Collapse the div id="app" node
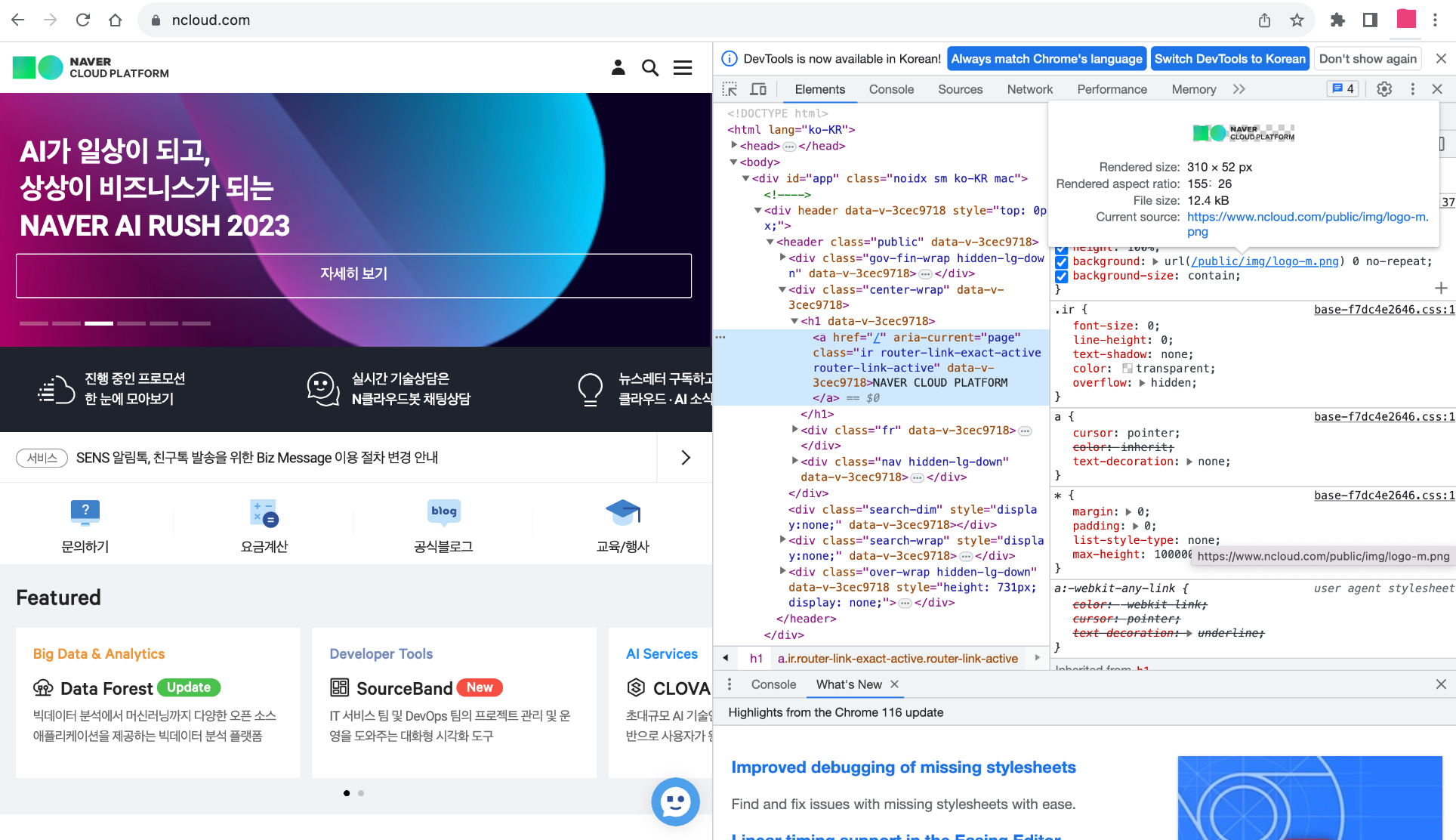 tap(745, 179)
